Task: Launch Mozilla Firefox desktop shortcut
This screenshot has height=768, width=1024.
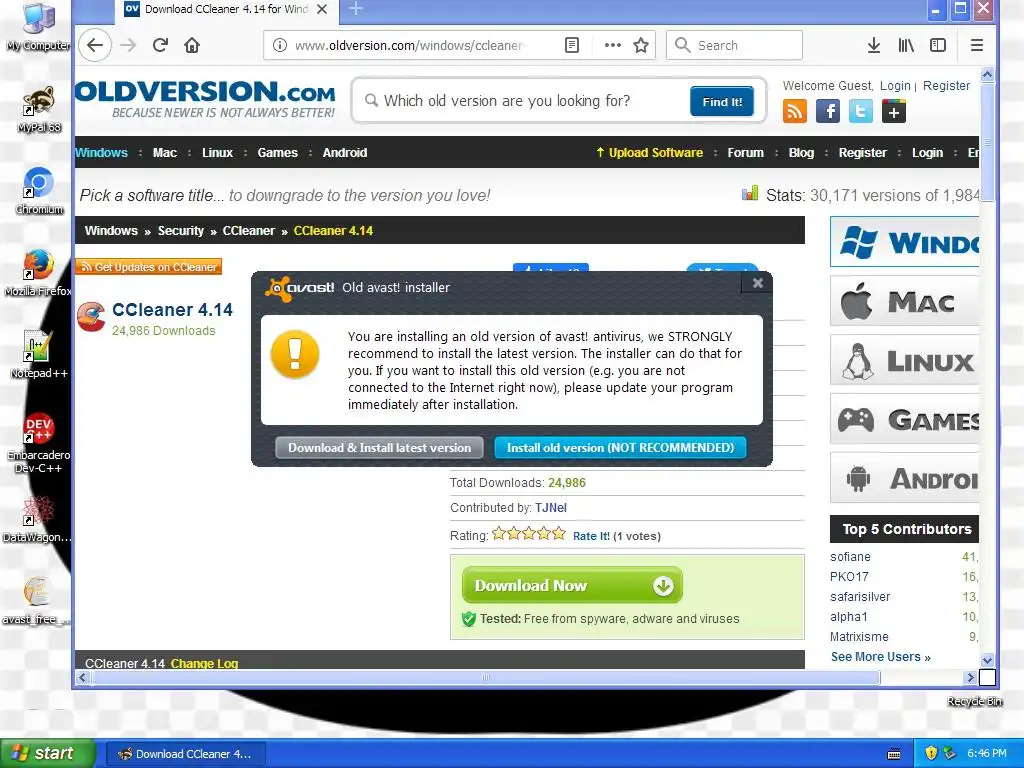Action: (x=39, y=273)
